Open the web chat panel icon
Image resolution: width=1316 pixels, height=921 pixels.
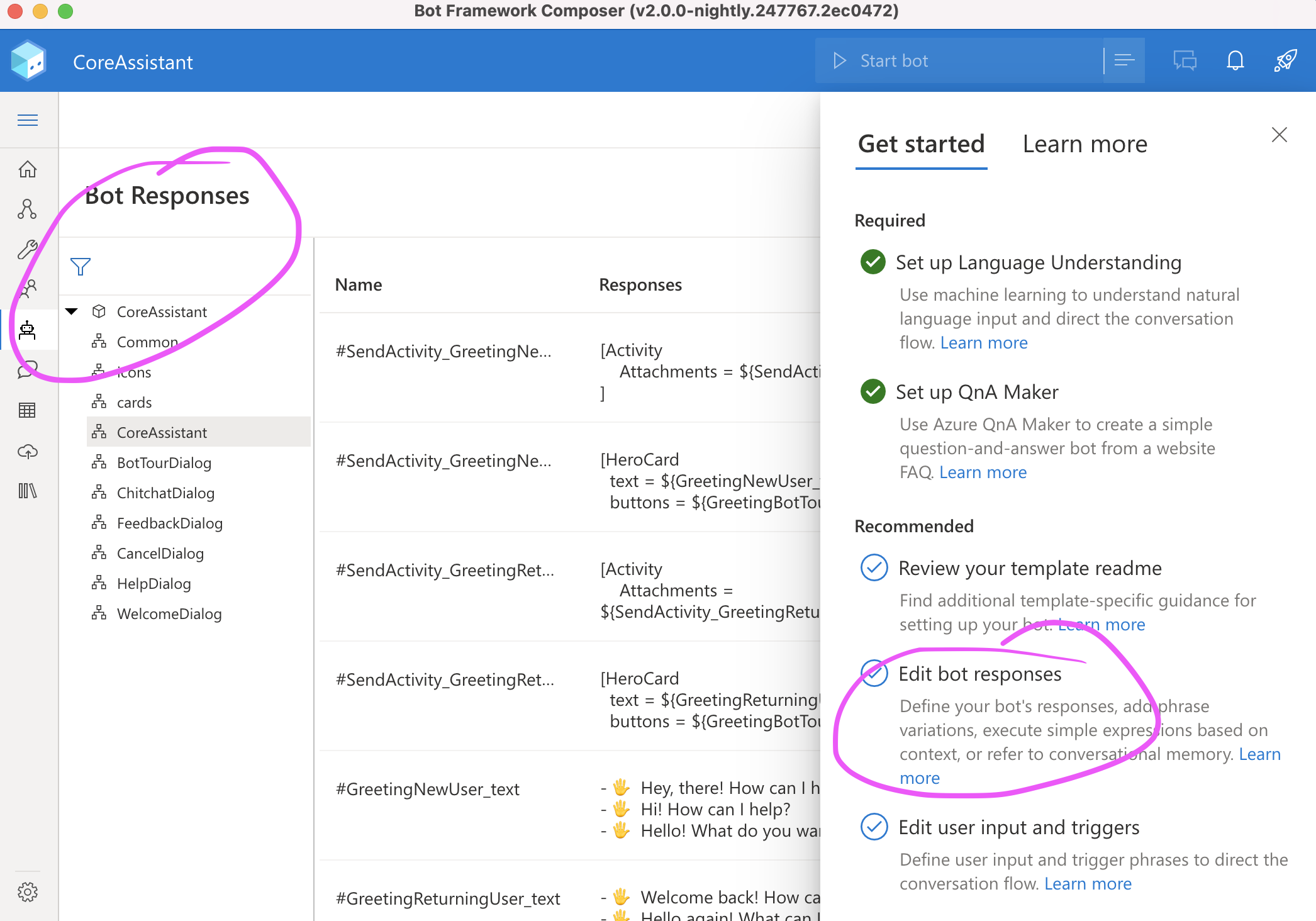[x=1185, y=61]
